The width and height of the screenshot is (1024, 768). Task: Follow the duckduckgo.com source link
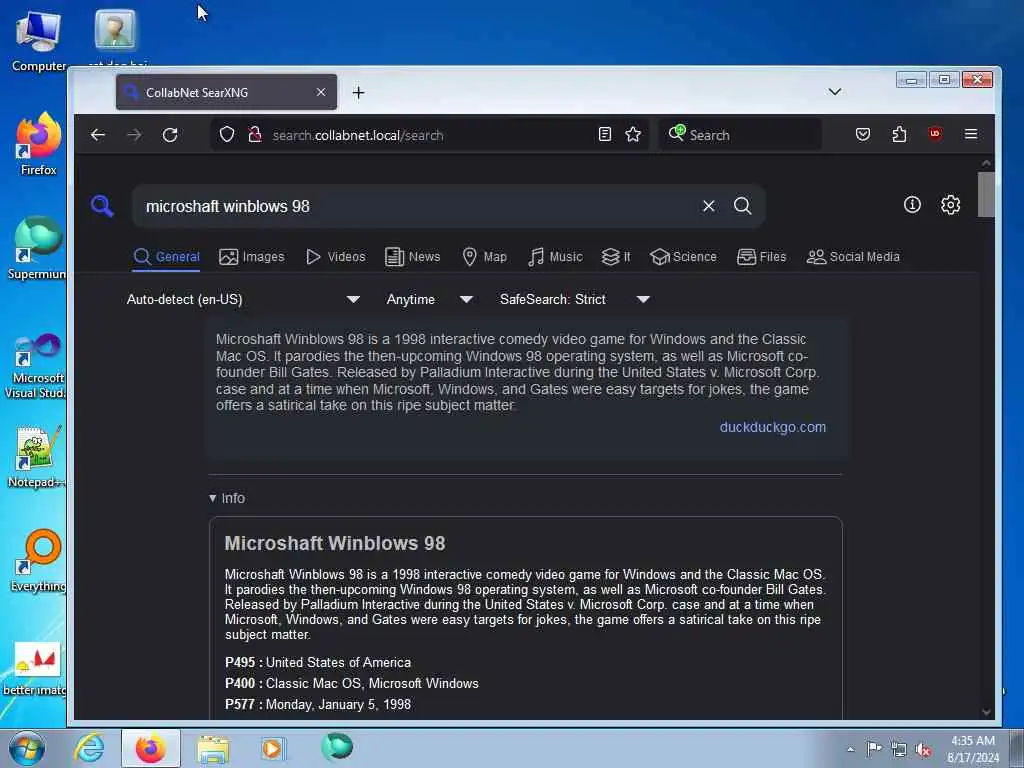click(x=773, y=427)
